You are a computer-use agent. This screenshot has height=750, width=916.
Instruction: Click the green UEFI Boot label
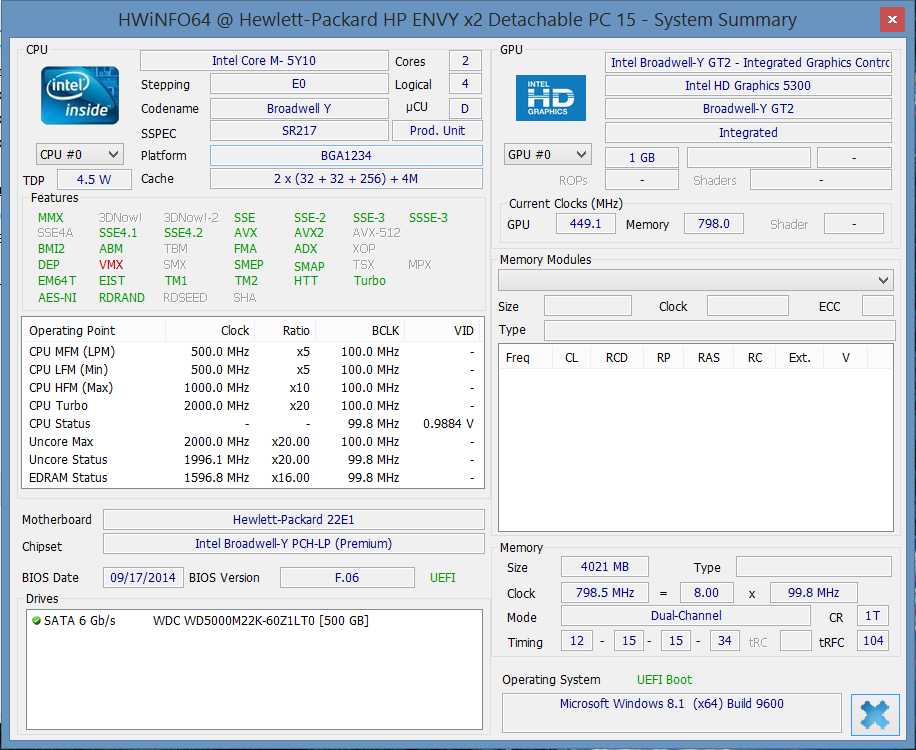[664, 680]
